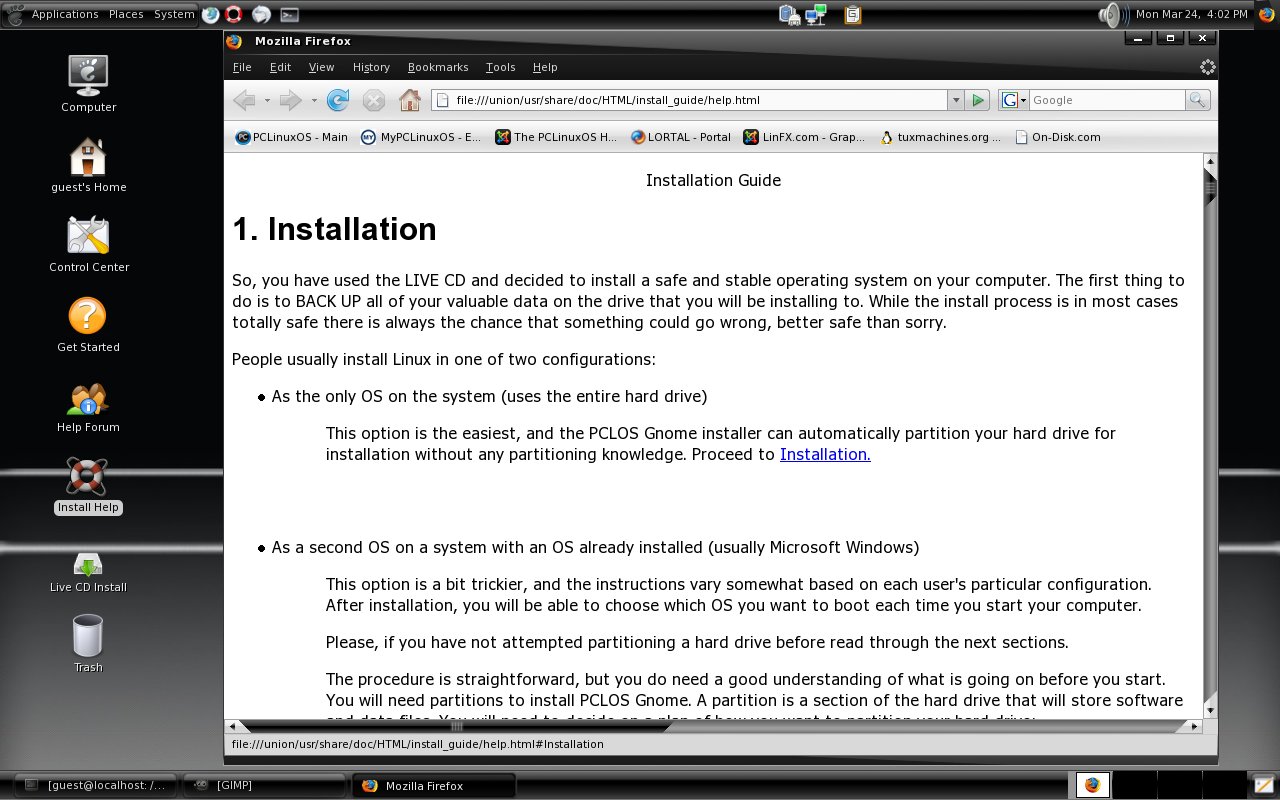
Task: Click the Stop loading icon
Action: click(x=374, y=100)
